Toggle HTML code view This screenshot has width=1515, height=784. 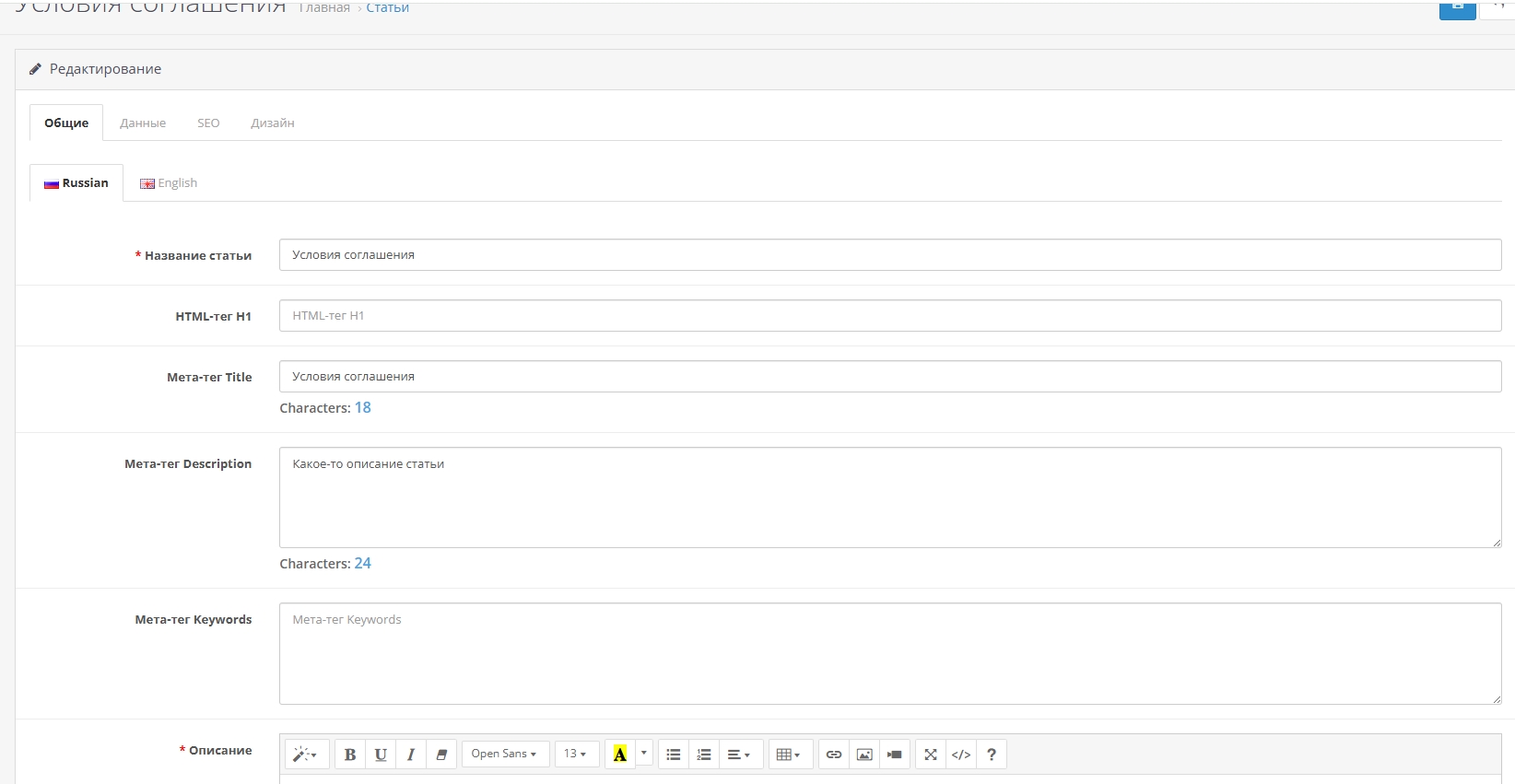pos(961,755)
